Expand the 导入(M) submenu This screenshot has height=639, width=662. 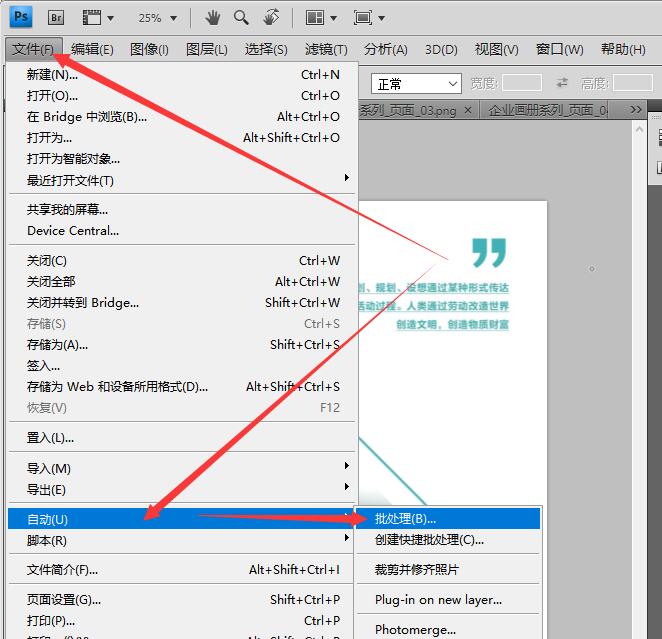coord(182,468)
